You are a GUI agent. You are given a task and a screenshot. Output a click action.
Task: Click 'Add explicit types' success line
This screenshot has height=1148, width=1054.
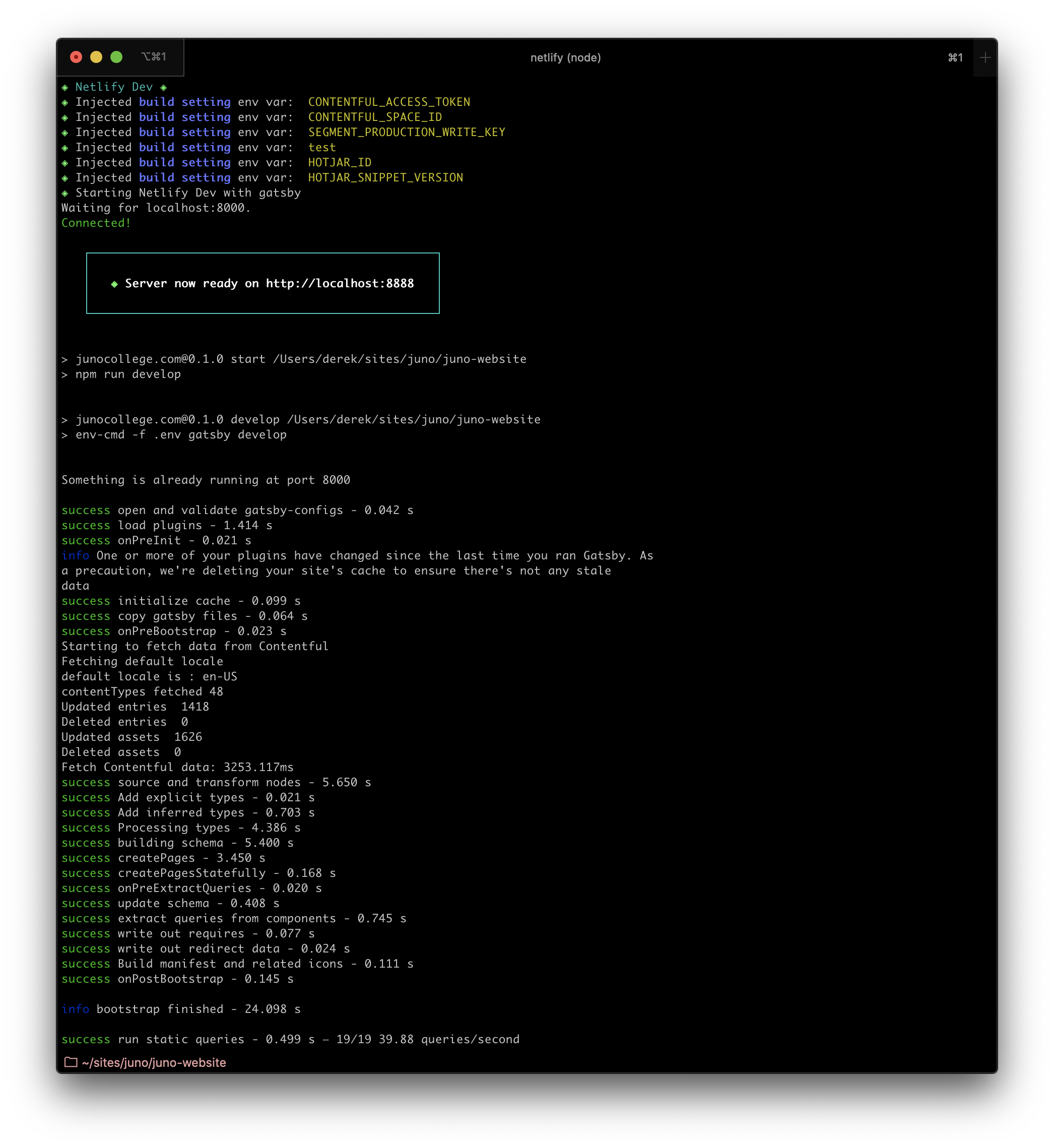(188, 797)
